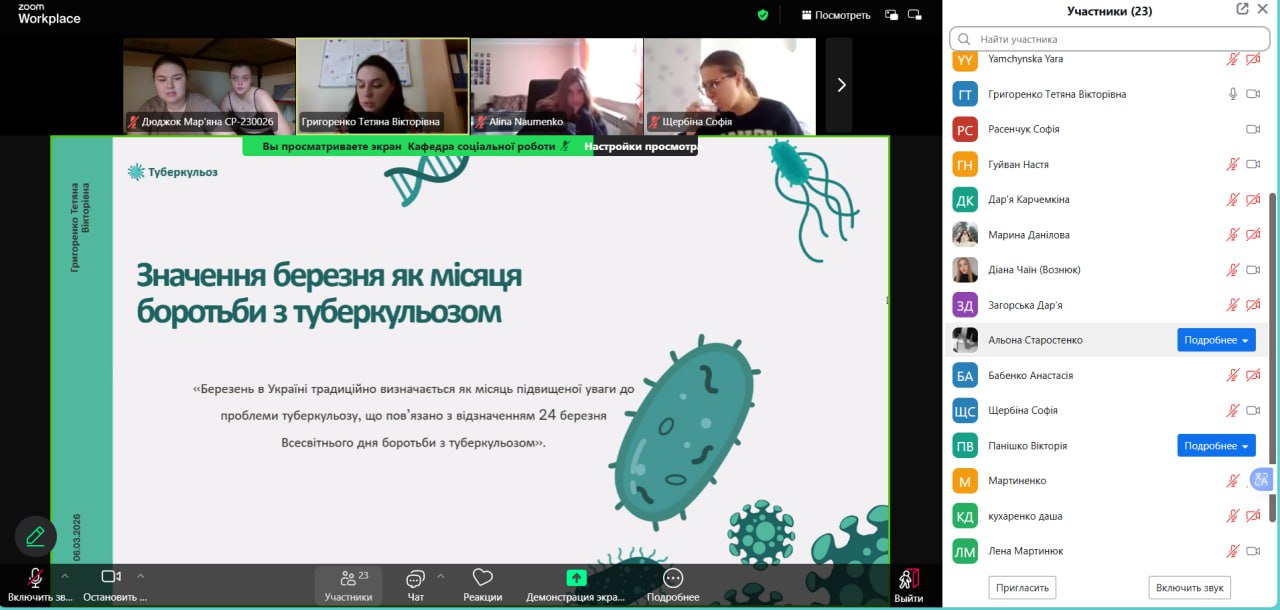Viewport: 1280px width, 610px height.
Task: Toggle camera-off icon for Загорська Дар'я
Action: [x=1253, y=305]
